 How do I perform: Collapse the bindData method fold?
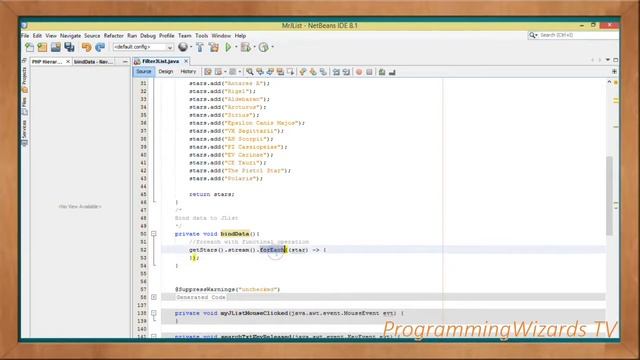pyautogui.click(x=154, y=234)
